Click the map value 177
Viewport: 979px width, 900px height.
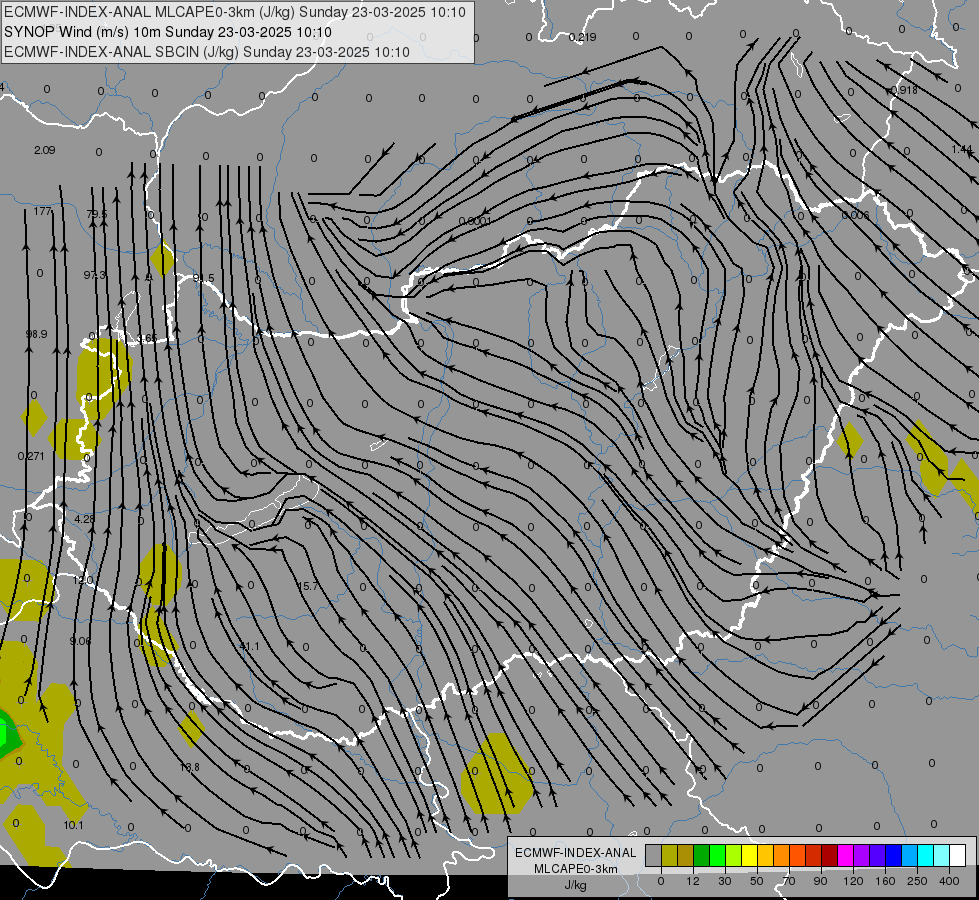click(x=42, y=212)
